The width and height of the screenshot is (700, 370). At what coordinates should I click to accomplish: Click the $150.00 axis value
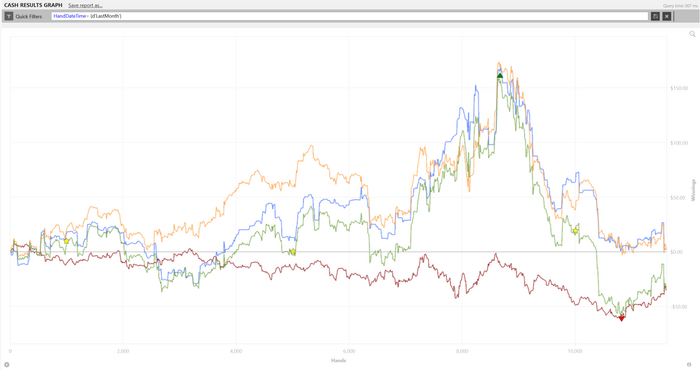point(679,88)
